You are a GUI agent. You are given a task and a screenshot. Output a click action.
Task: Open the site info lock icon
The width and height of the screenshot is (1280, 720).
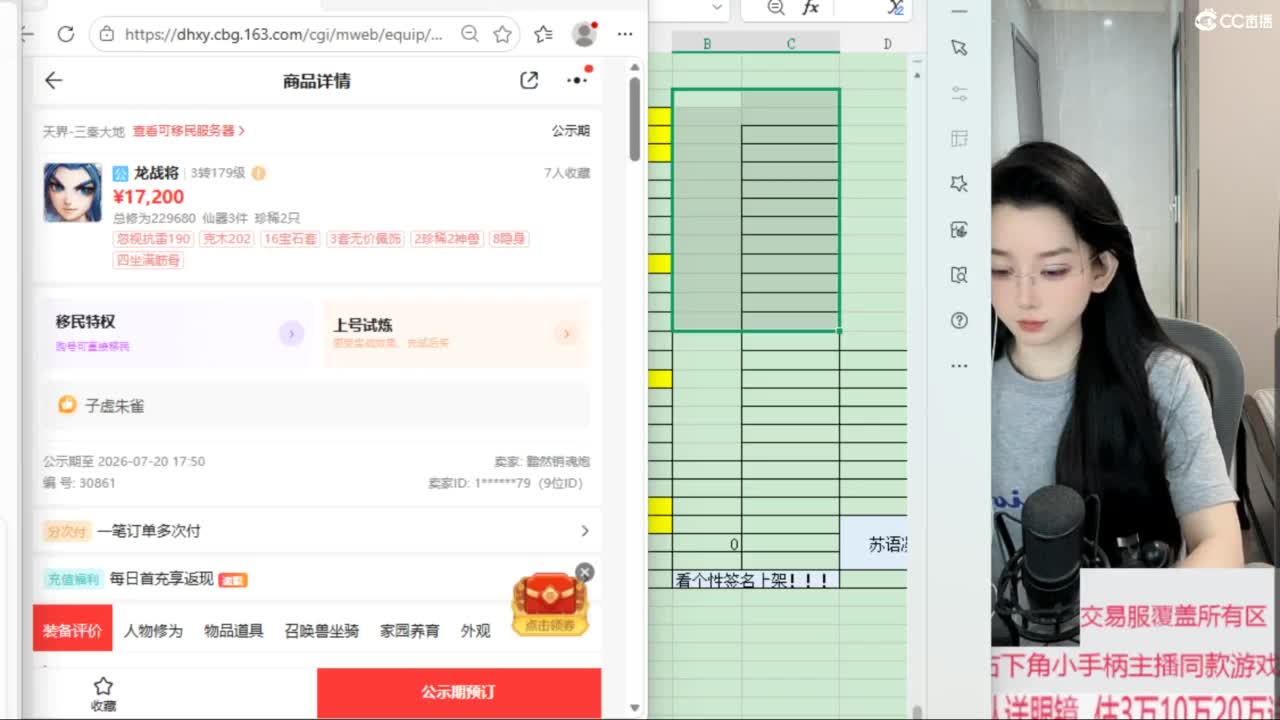pyautogui.click(x=107, y=34)
